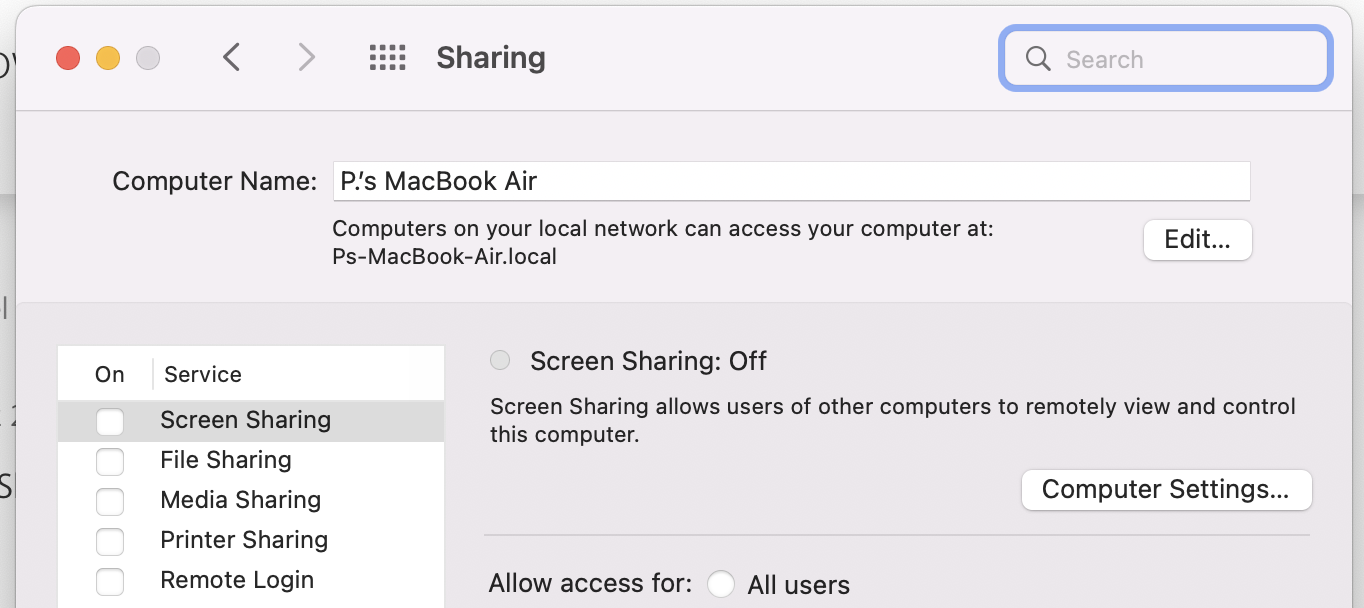
Task: Toggle the Remote Login checkbox
Action: (110, 582)
